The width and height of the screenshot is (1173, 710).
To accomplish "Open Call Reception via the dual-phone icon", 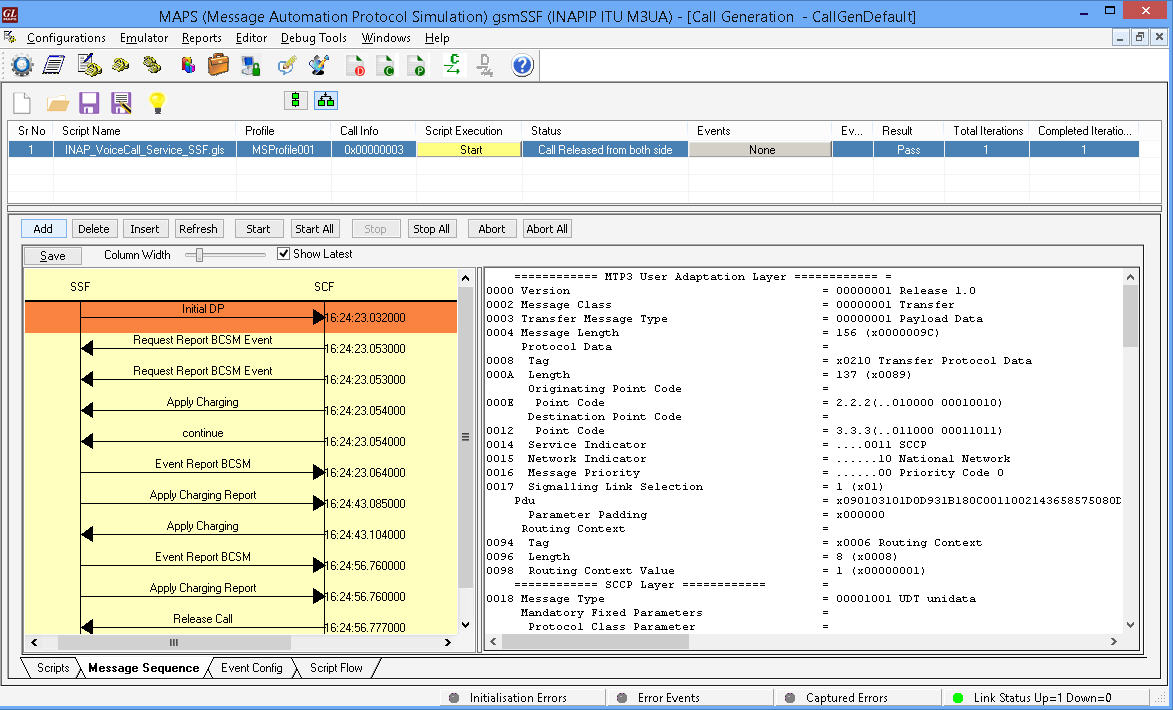I will coord(152,65).
